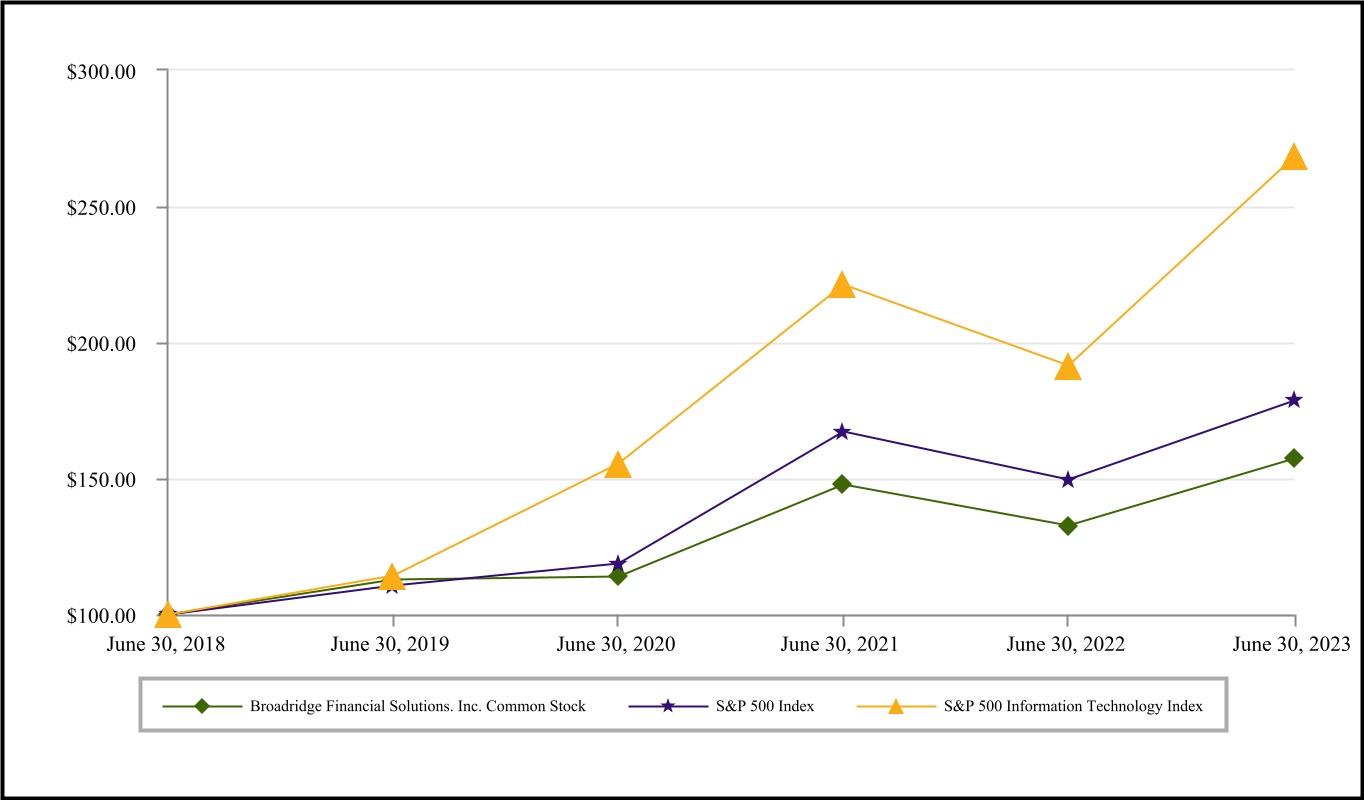Click the green diamond data point at June 30, 2022

coord(1068,526)
